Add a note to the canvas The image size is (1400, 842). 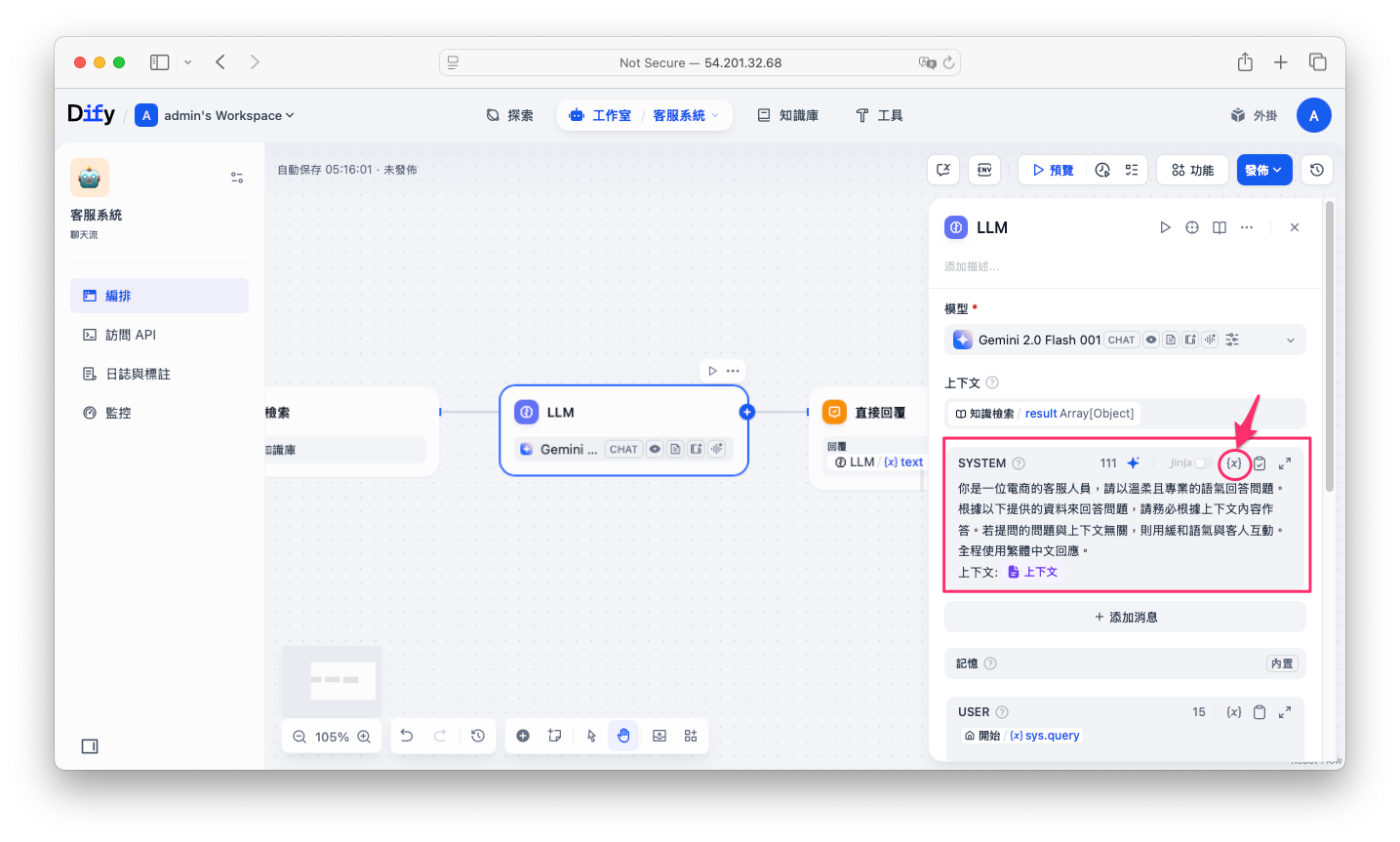[x=555, y=736]
